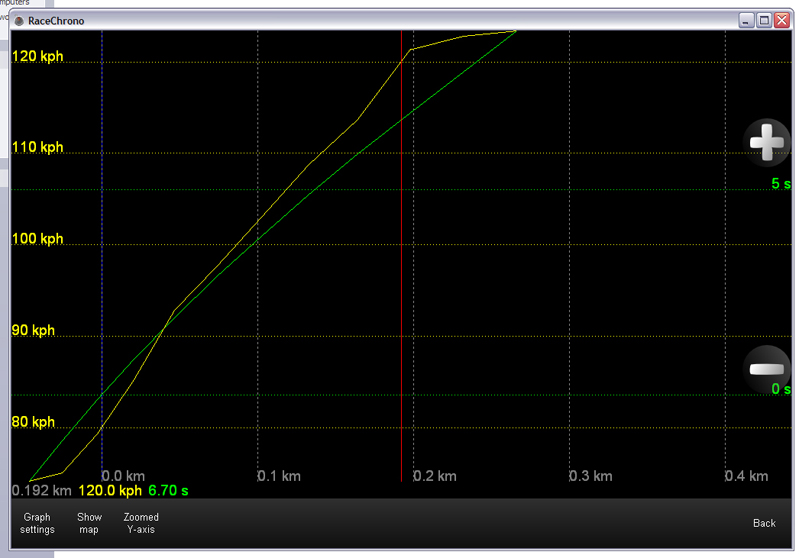
Task: Click the plus zoom-in icon
Action: [768, 143]
